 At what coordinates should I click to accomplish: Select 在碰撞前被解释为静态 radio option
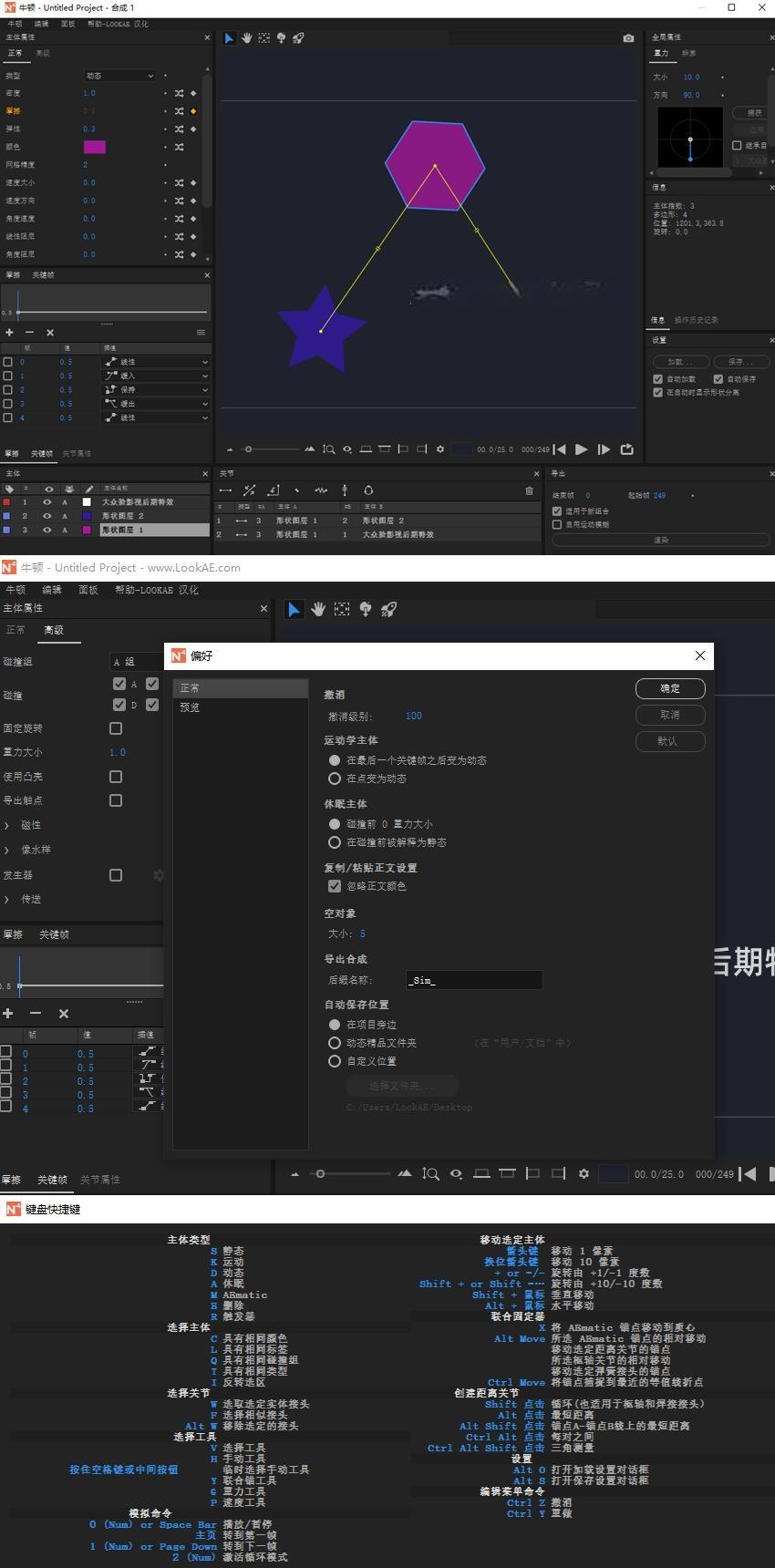click(335, 842)
